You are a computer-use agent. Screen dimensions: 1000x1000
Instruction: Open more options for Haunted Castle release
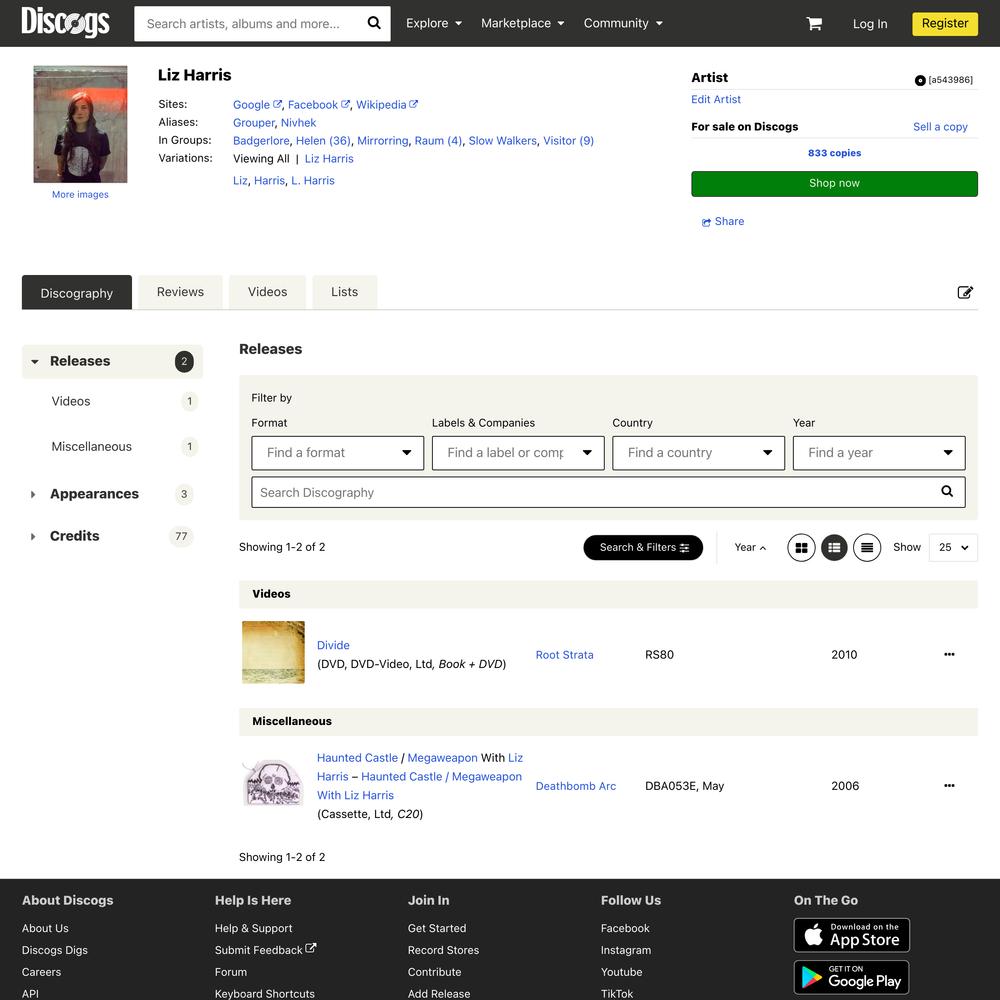click(x=949, y=786)
